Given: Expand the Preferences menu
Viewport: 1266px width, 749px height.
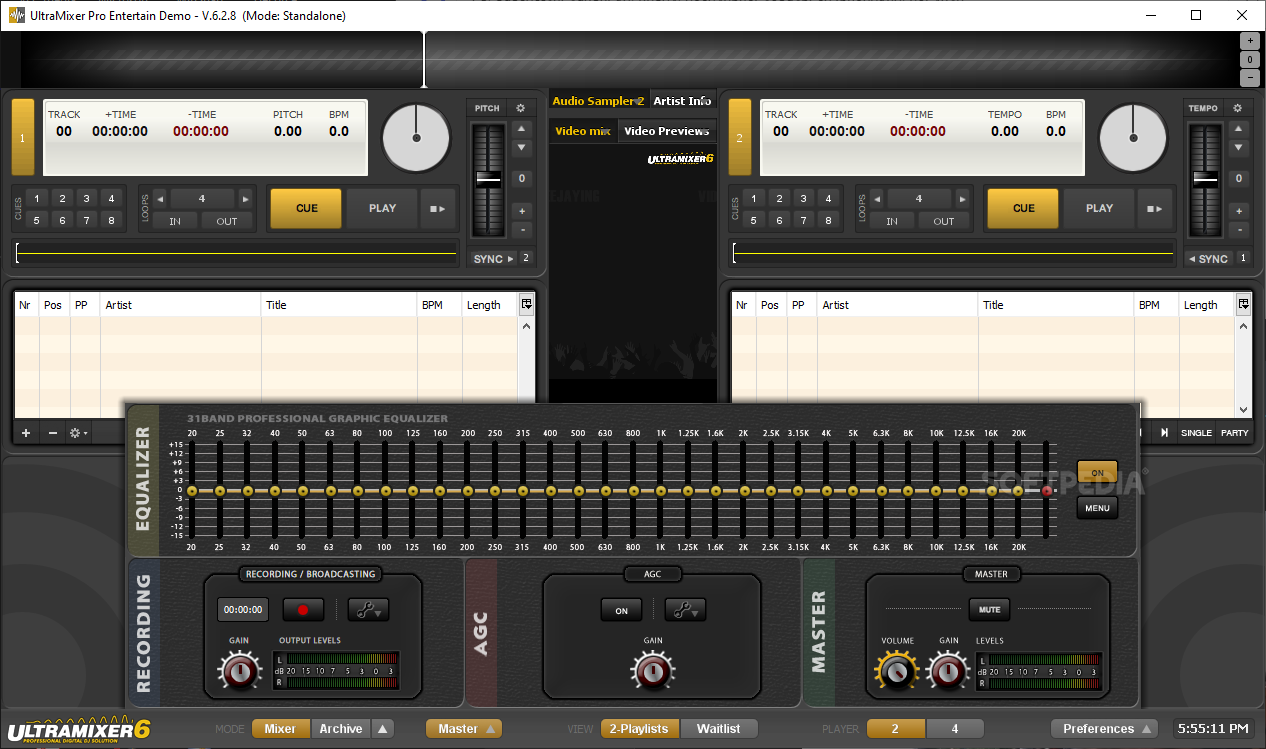Looking at the screenshot, I should tap(1104, 729).
